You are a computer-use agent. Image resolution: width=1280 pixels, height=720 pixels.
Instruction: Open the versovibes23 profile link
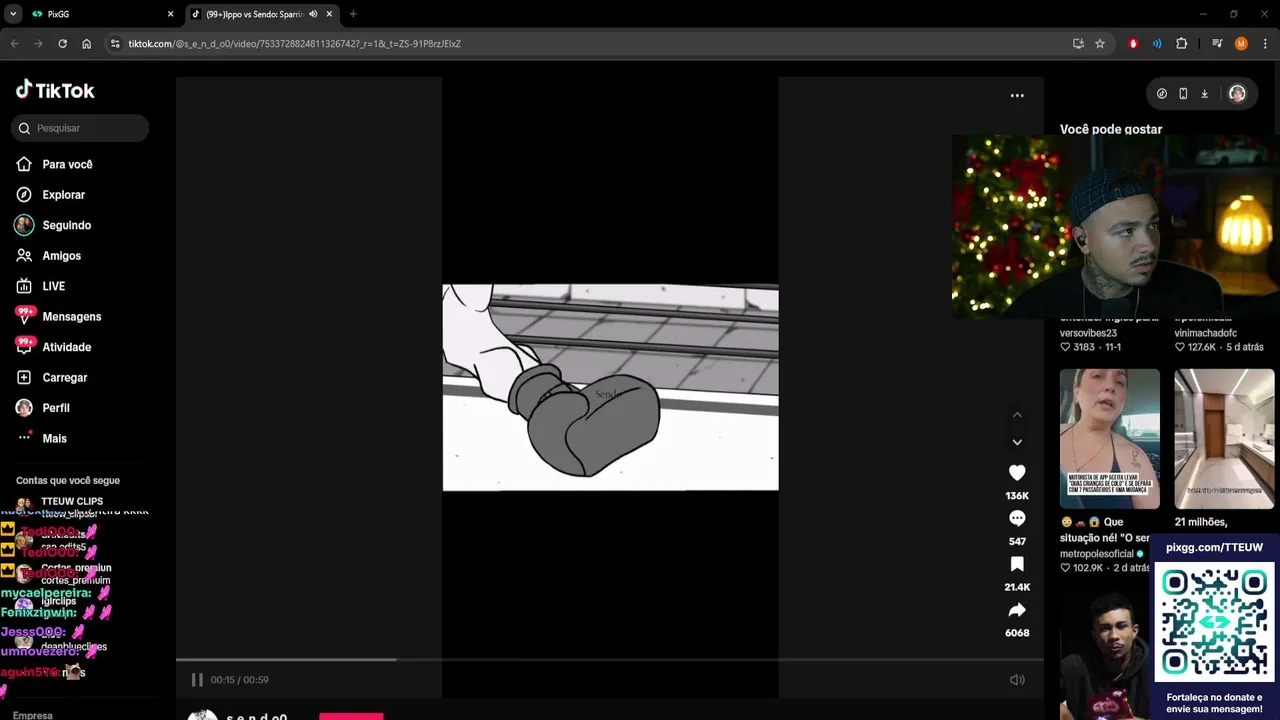[x=1088, y=333]
